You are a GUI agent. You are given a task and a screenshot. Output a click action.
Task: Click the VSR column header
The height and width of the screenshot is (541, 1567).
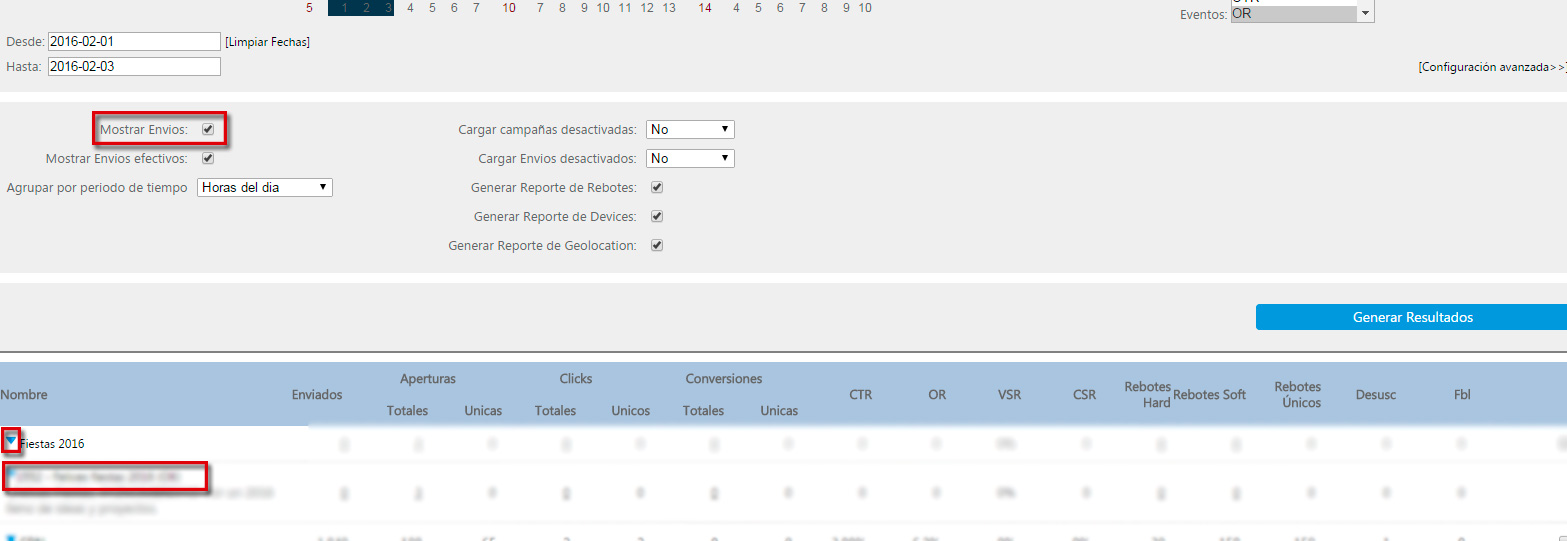tap(1010, 395)
